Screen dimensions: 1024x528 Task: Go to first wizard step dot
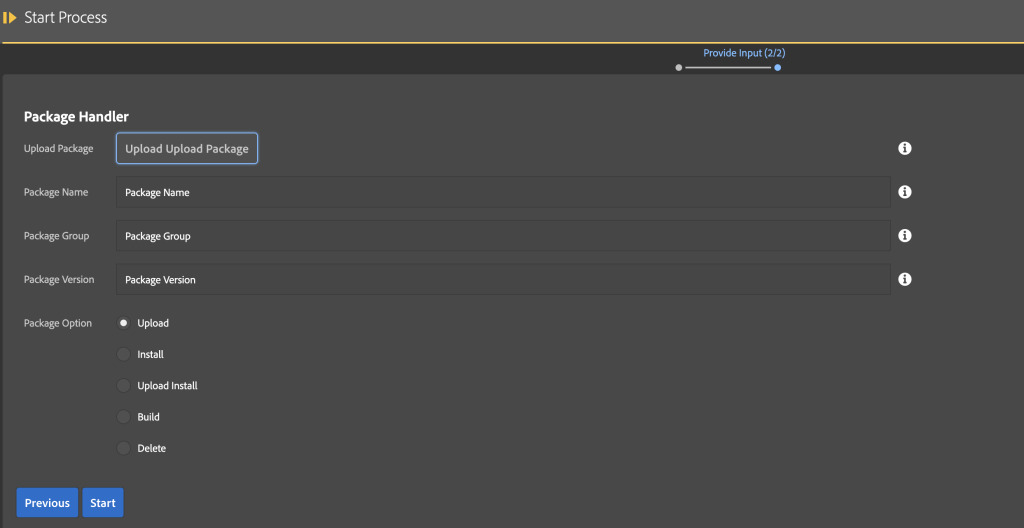[679, 68]
